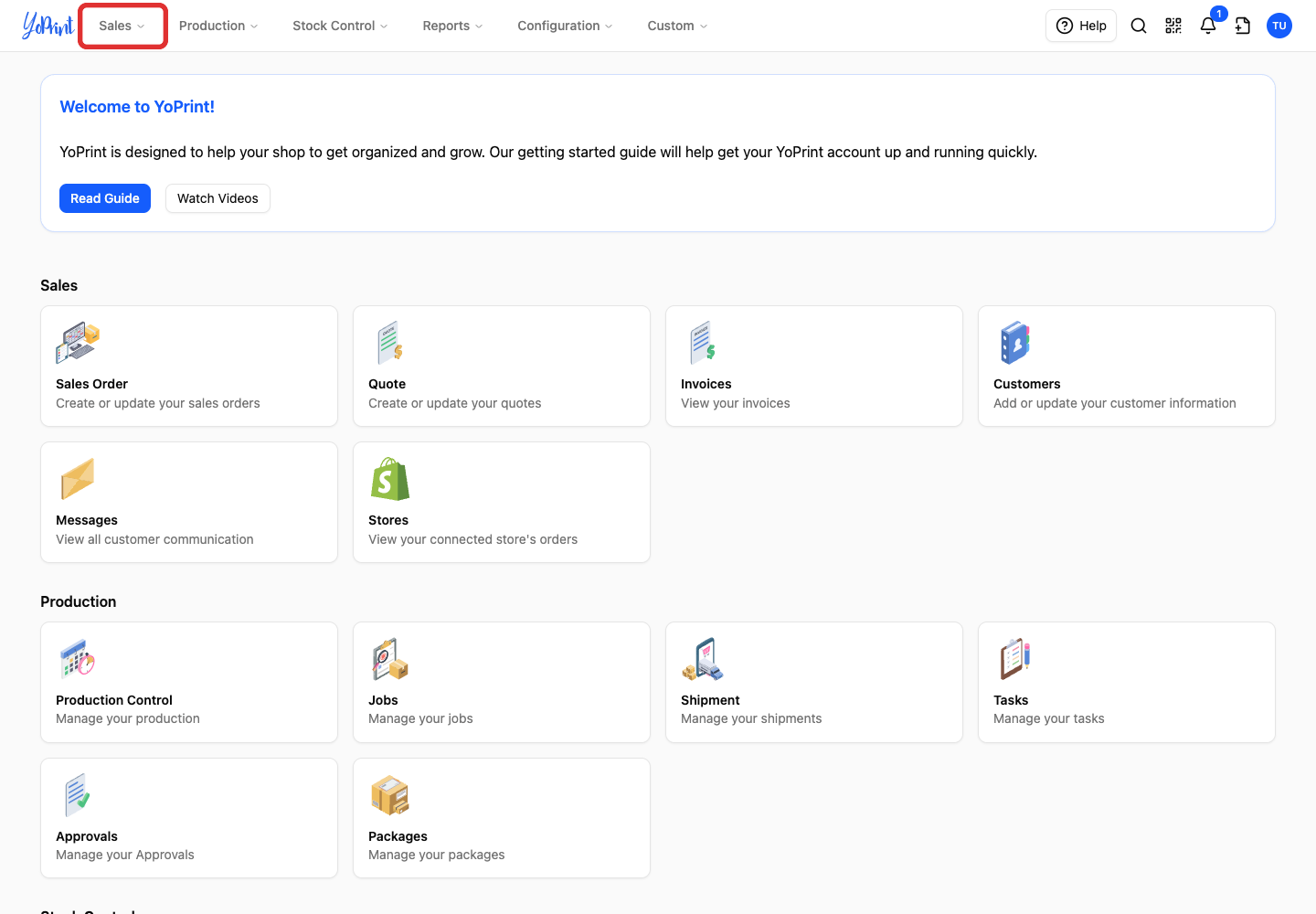Viewport: 1316px width, 914px height.
Task: Click the Jobs card icon
Action: click(x=390, y=659)
